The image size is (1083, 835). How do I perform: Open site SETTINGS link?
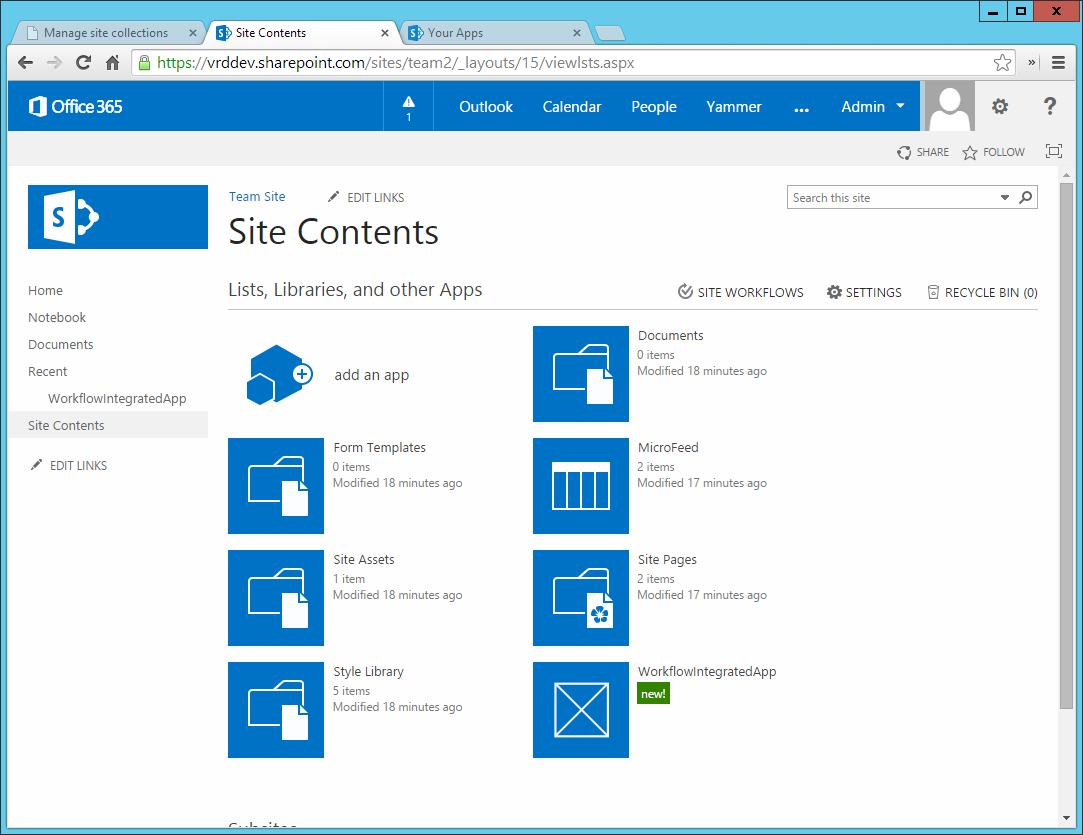point(864,292)
